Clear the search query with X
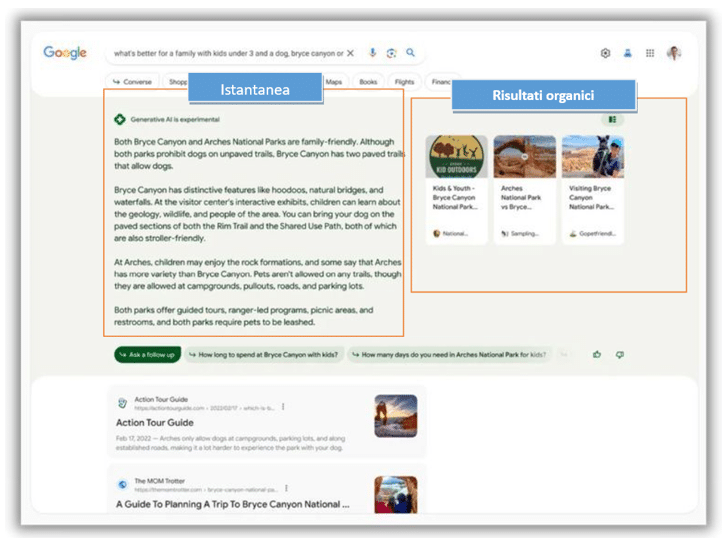 pyautogui.click(x=350, y=53)
